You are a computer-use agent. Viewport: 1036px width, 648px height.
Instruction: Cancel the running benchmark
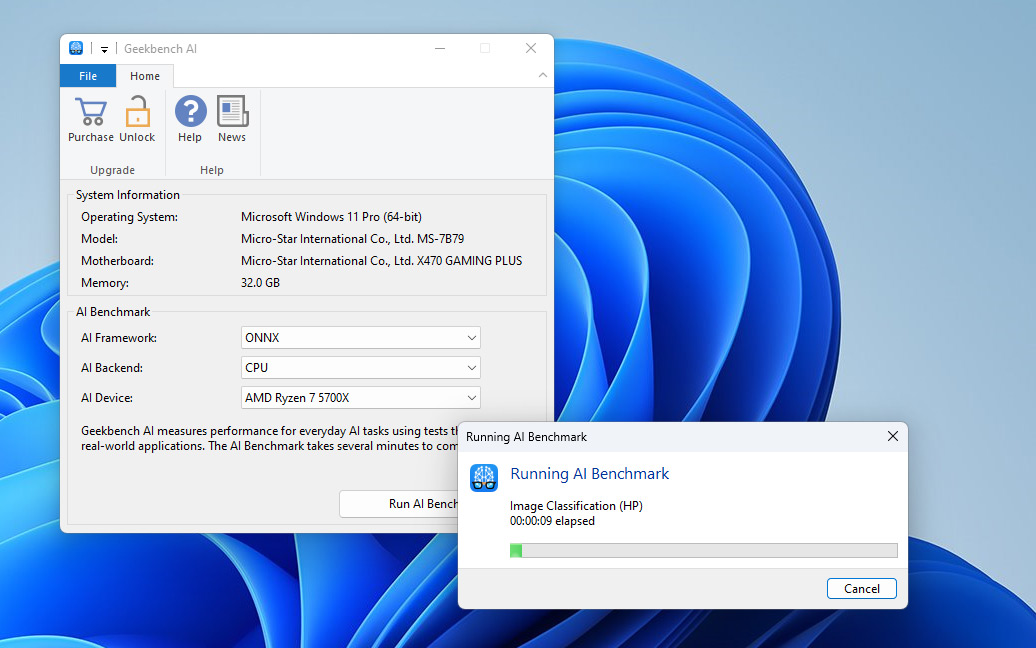[862, 589]
